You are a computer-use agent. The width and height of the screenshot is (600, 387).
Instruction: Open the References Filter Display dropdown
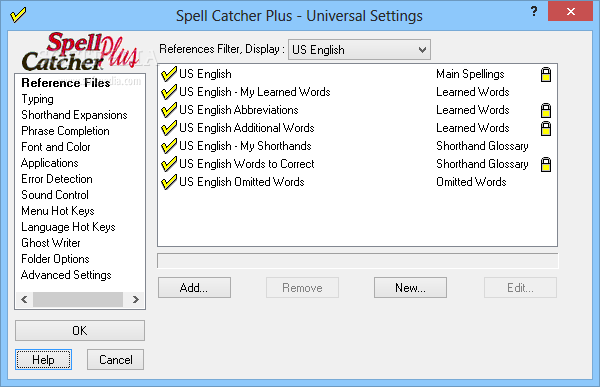[359, 50]
